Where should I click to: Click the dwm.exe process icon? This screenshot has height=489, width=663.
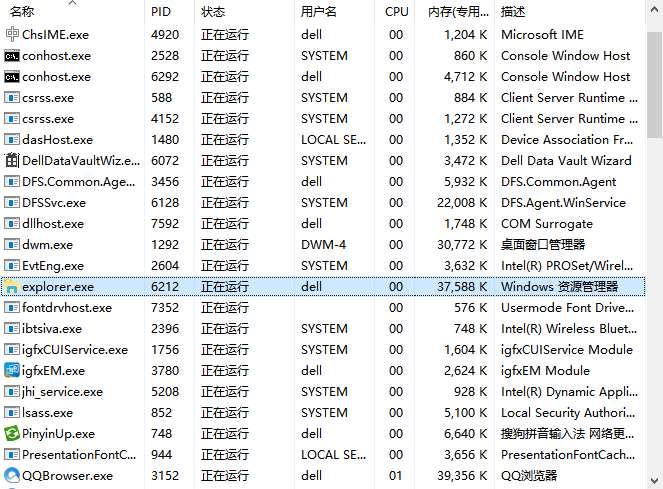12,244
